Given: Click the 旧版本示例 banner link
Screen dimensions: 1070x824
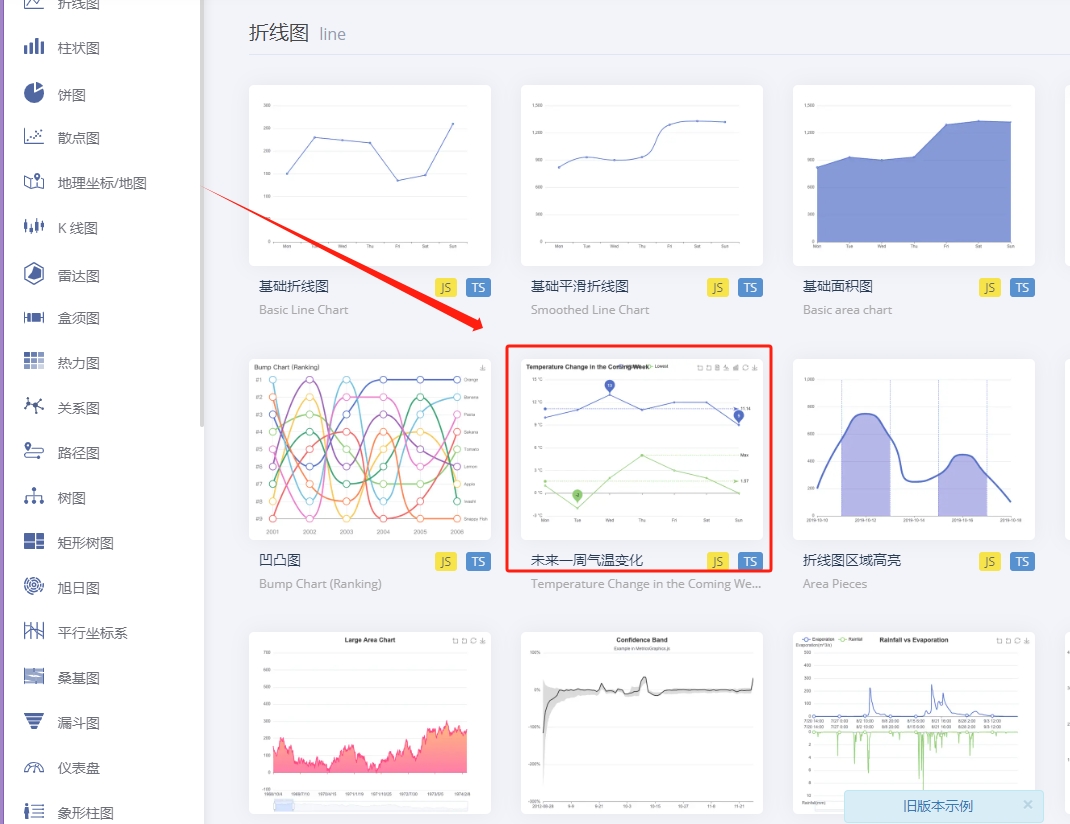Looking at the screenshot, I should (938, 806).
